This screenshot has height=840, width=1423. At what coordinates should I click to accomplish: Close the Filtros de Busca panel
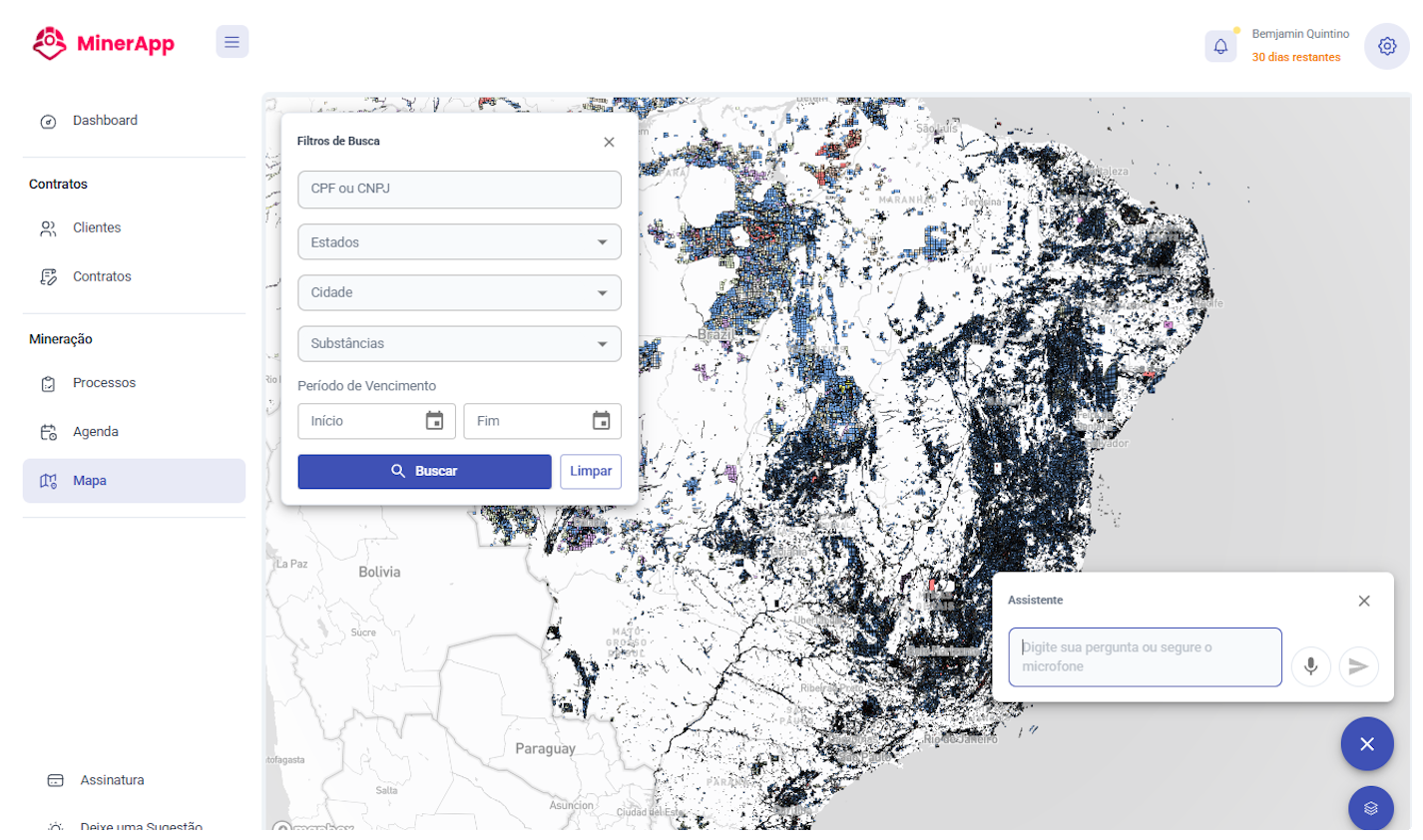(x=609, y=143)
